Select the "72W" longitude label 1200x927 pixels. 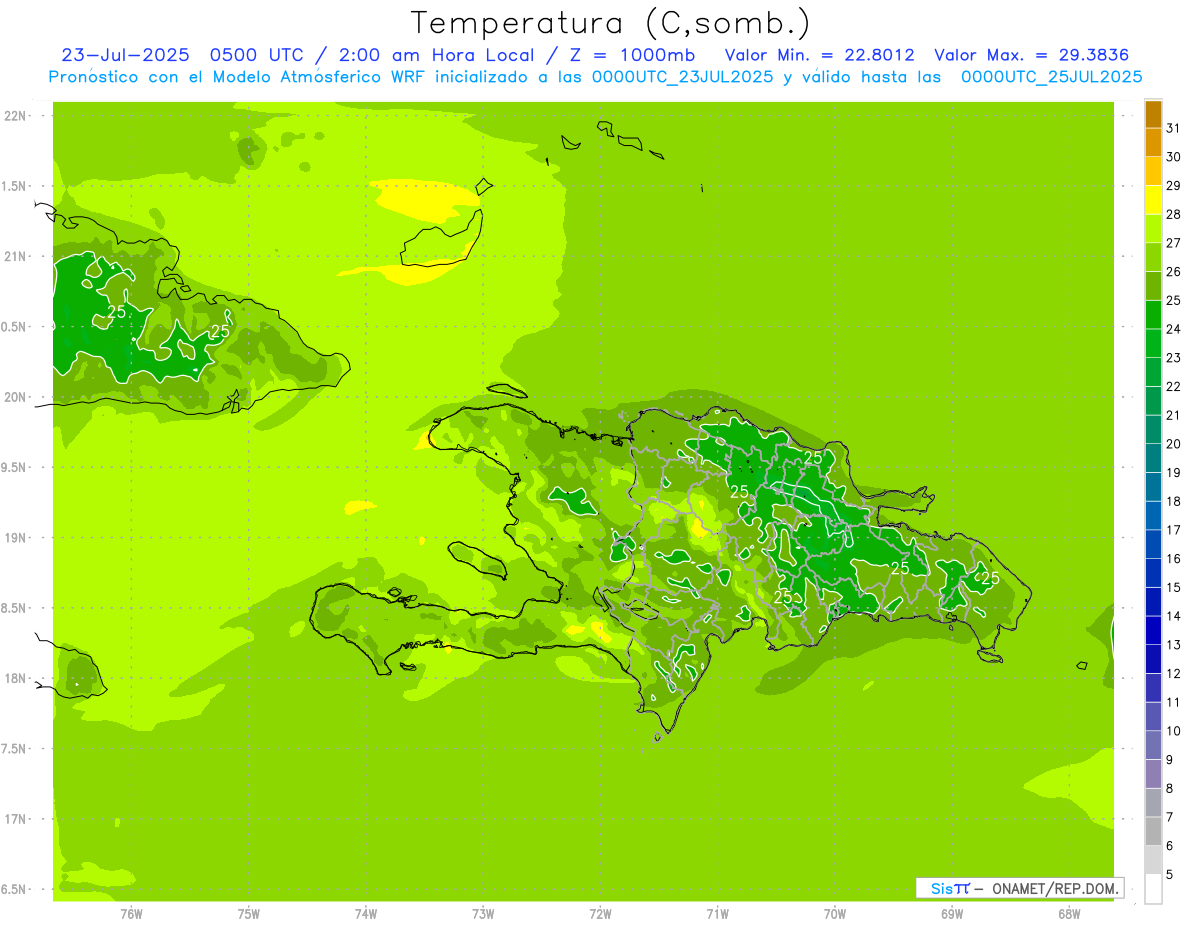pyautogui.click(x=600, y=914)
